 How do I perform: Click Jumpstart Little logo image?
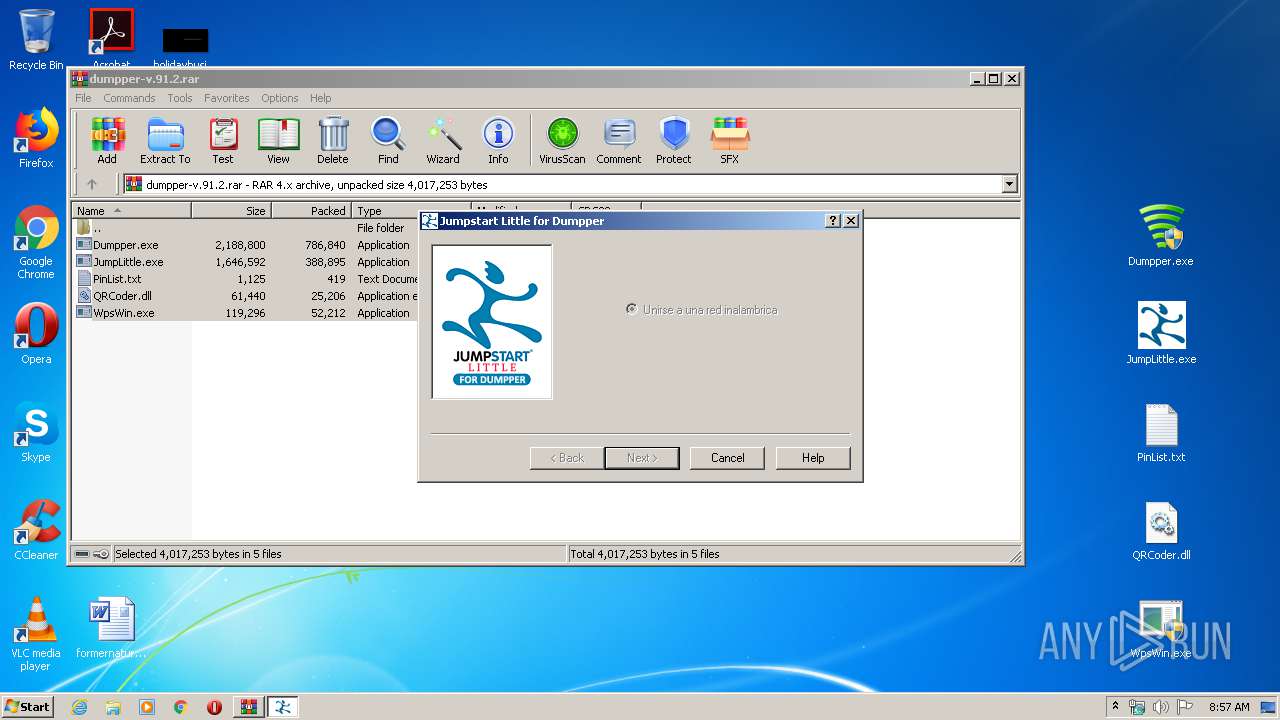coord(492,322)
